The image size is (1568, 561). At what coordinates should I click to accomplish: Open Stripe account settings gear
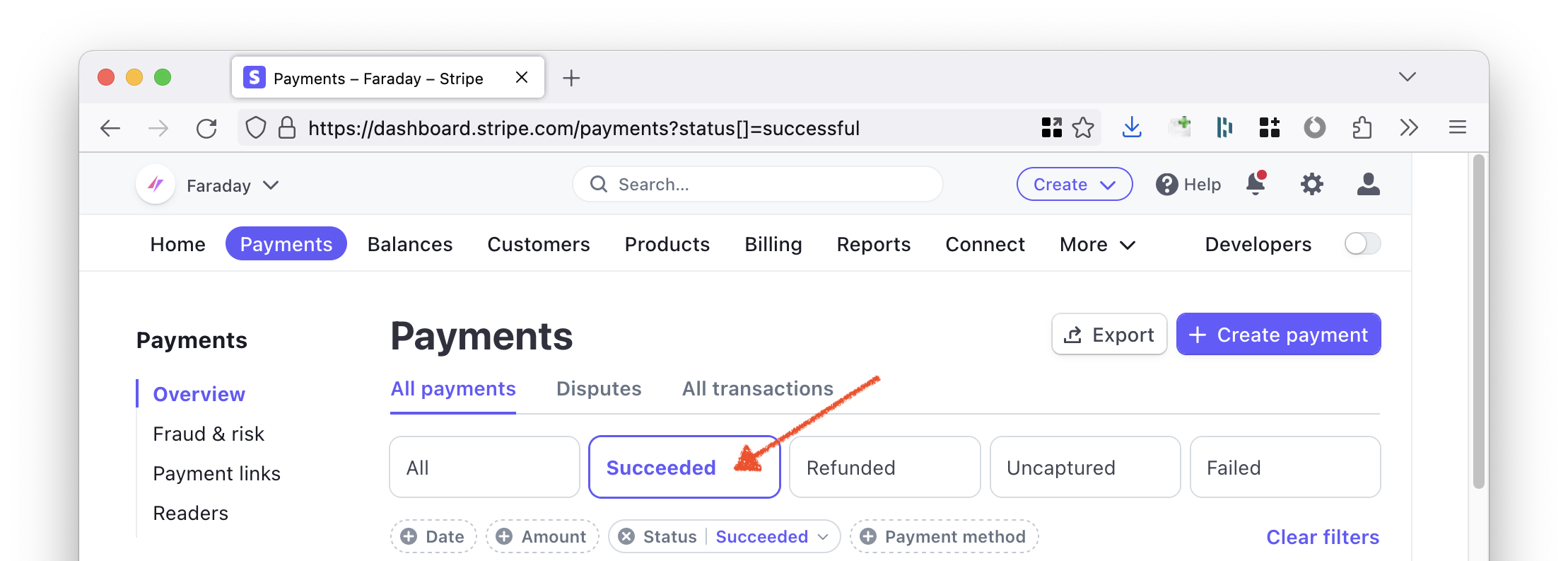1311,184
